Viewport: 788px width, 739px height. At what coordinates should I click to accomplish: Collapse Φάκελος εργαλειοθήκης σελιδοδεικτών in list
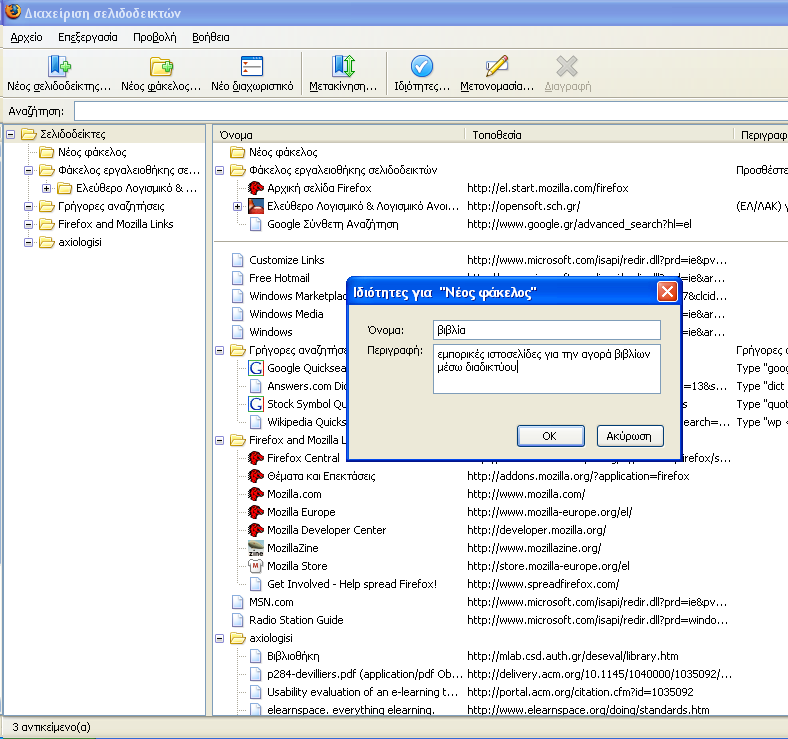220,170
